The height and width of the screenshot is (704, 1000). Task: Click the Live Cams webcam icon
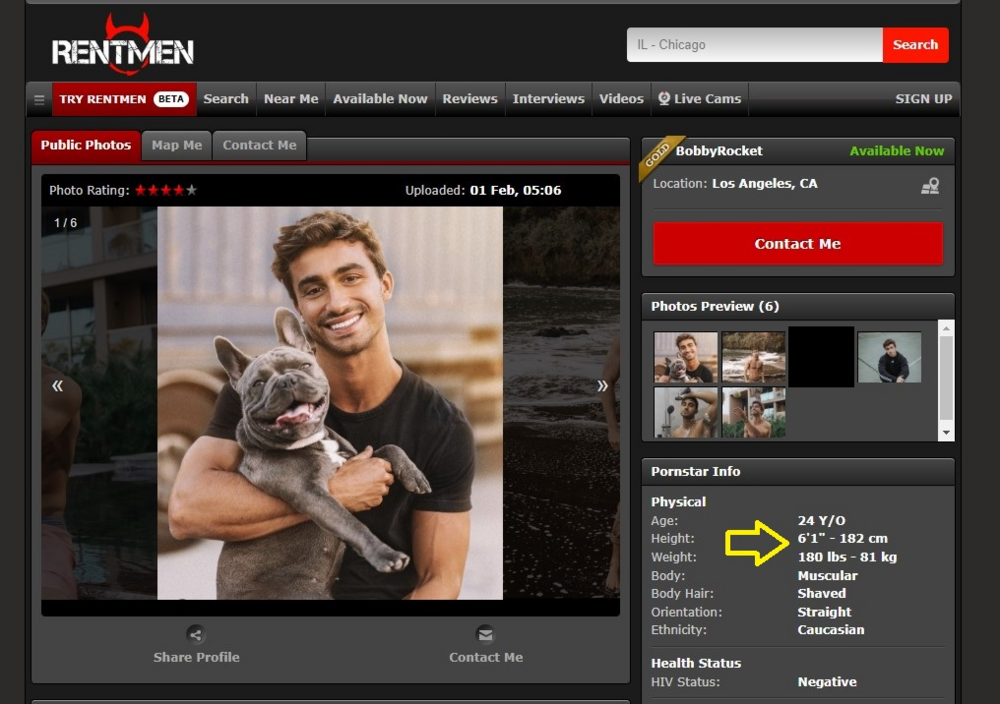(664, 98)
